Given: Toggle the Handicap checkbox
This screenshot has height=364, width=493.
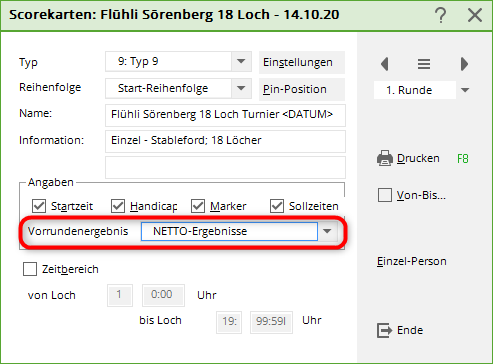Looking at the screenshot, I should pos(118,206).
